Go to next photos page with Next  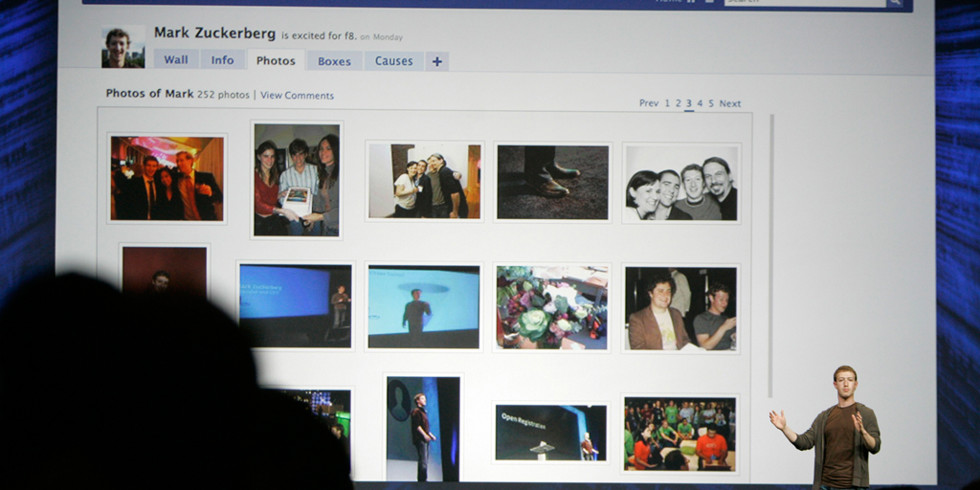click(x=730, y=103)
